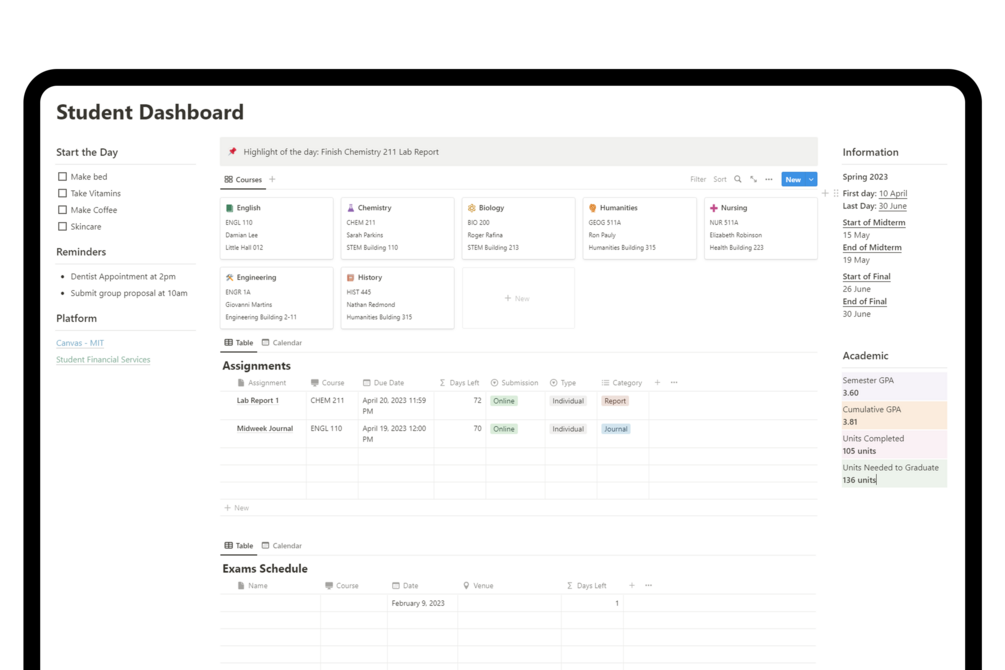Toggle the Make Coffee checkbox

(x=62, y=210)
